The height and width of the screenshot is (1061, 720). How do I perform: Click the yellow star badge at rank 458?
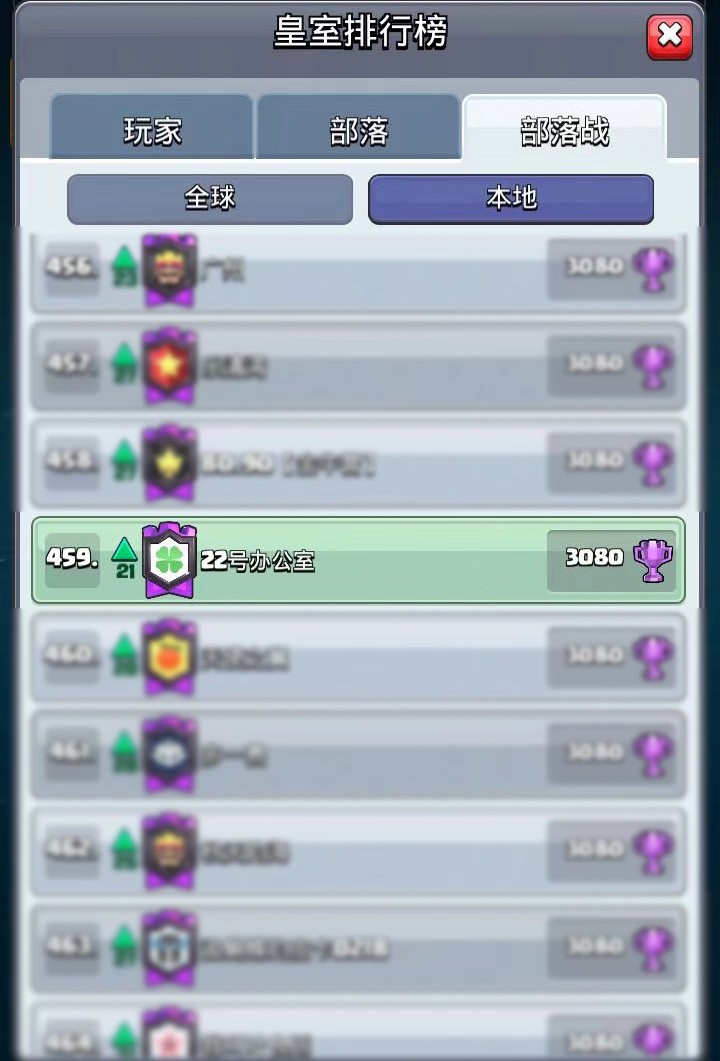pos(170,463)
